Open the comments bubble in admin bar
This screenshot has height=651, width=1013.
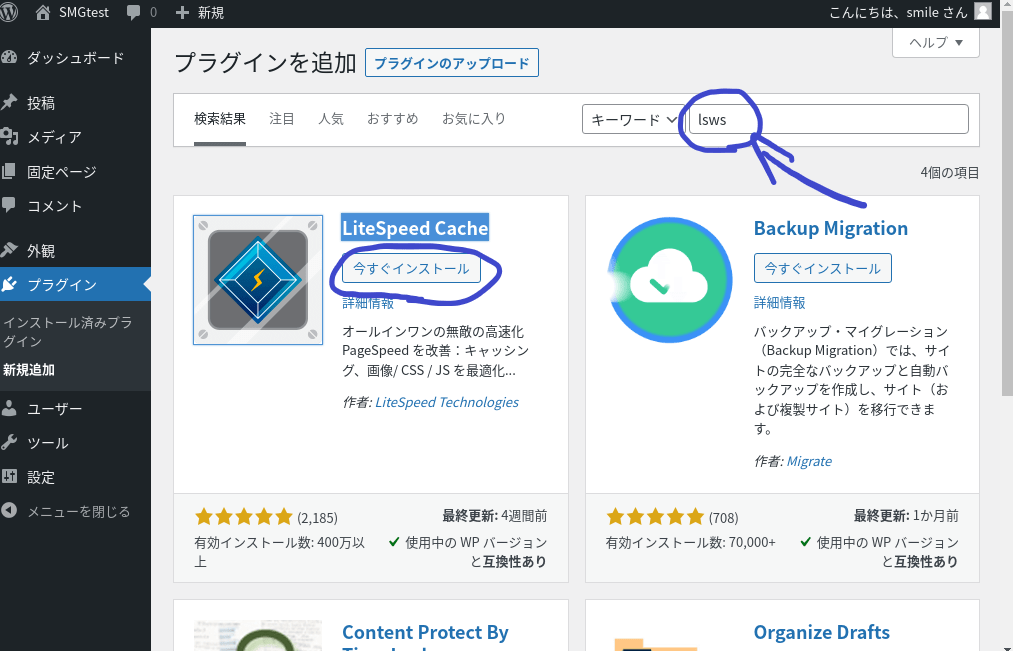click(134, 13)
